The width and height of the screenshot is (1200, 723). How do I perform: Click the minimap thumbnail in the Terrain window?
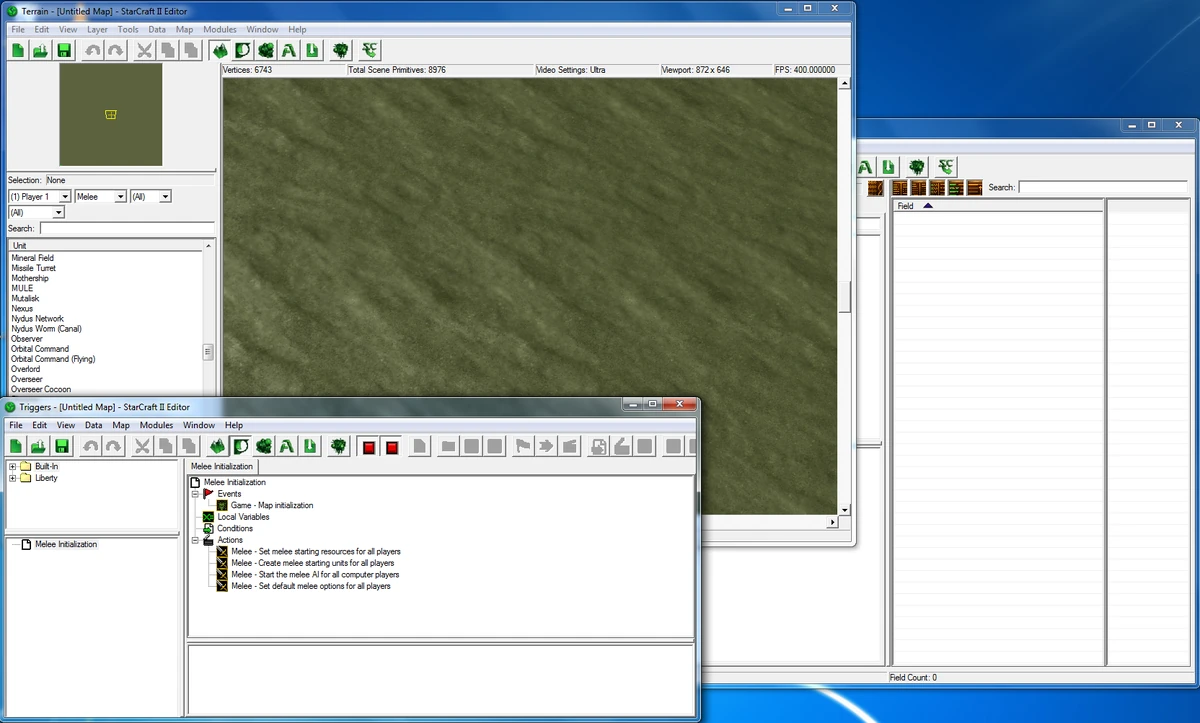pos(110,114)
